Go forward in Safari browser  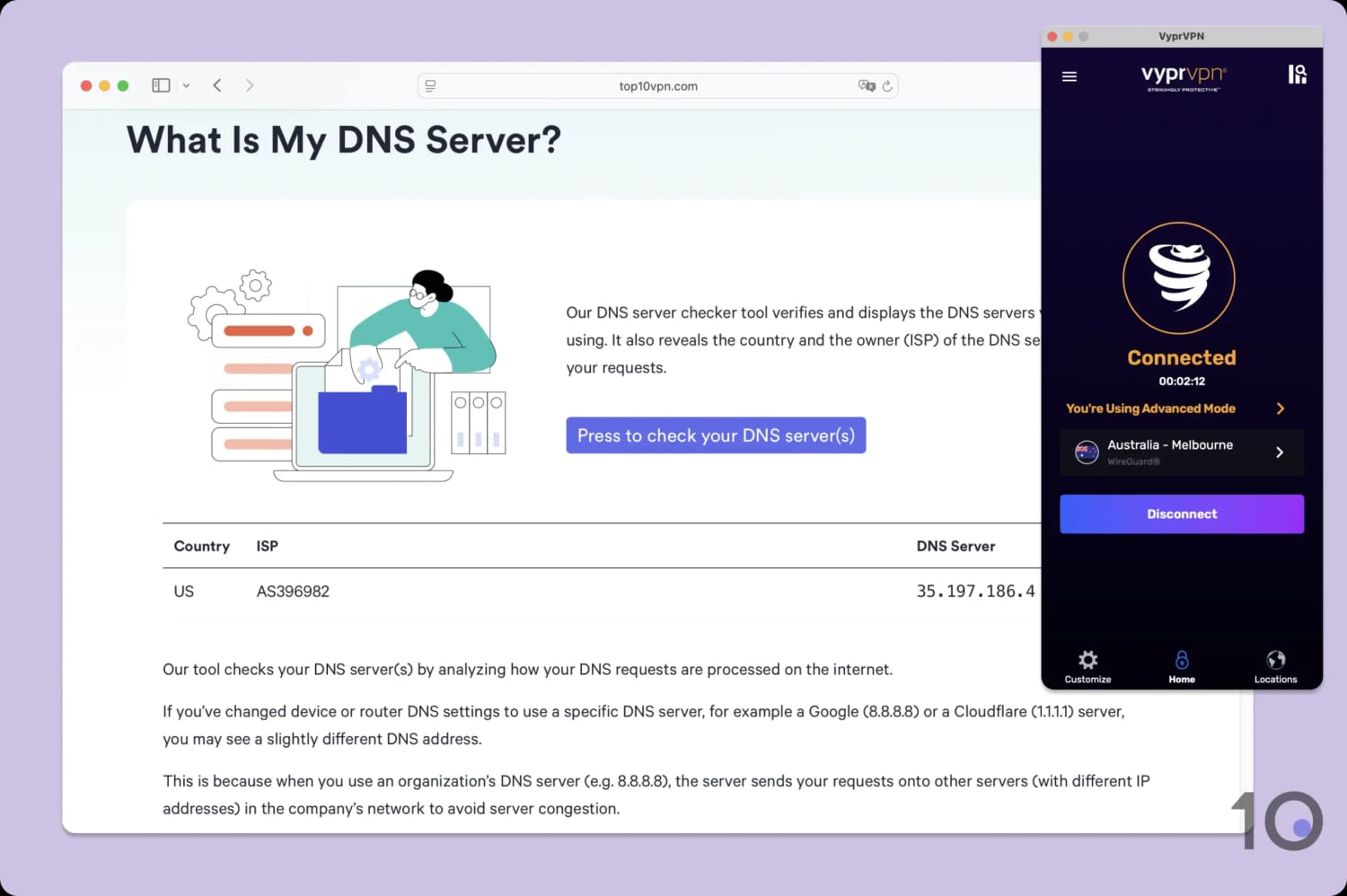pos(250,85)
